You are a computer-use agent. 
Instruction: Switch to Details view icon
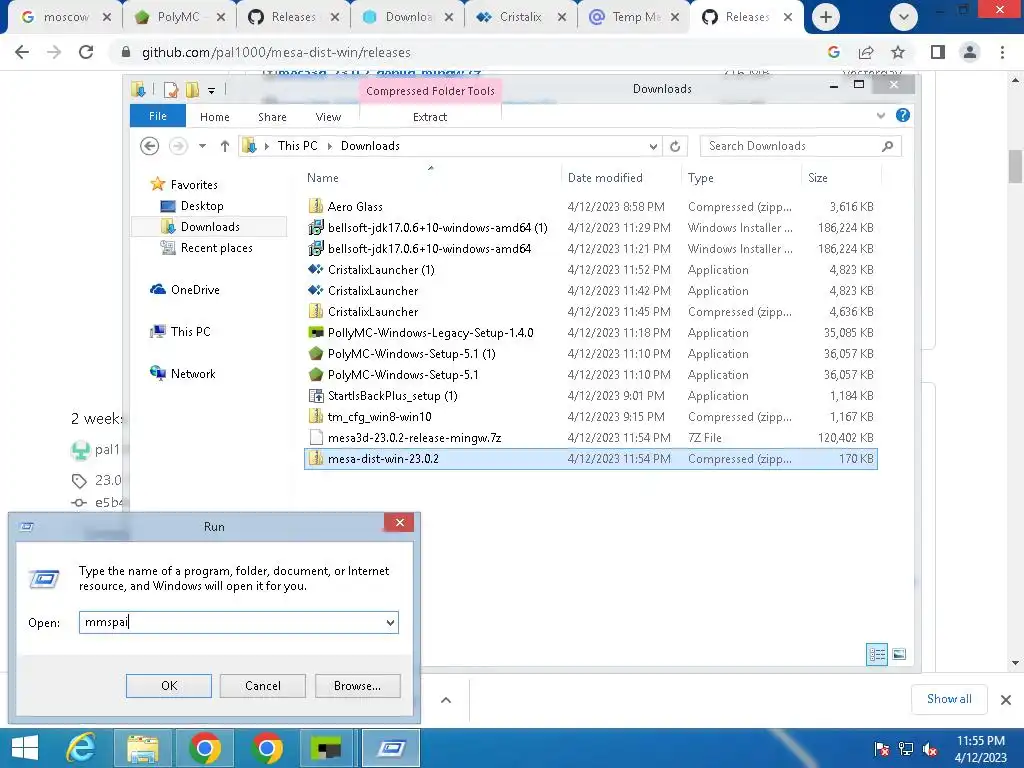coord(876,654)
